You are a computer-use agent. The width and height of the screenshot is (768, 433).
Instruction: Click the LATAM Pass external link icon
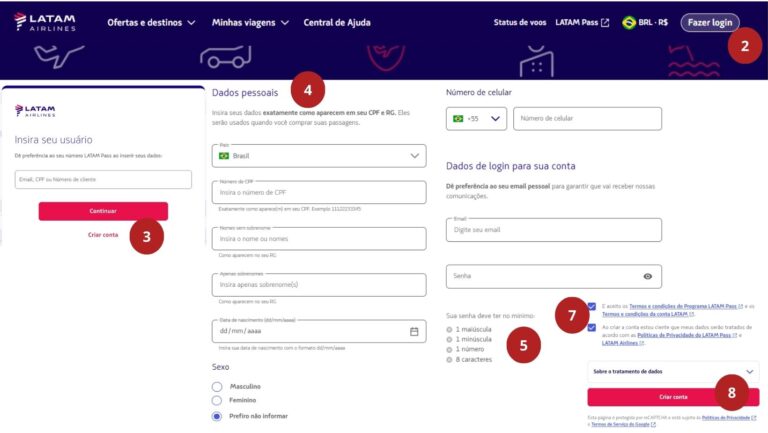605,23
